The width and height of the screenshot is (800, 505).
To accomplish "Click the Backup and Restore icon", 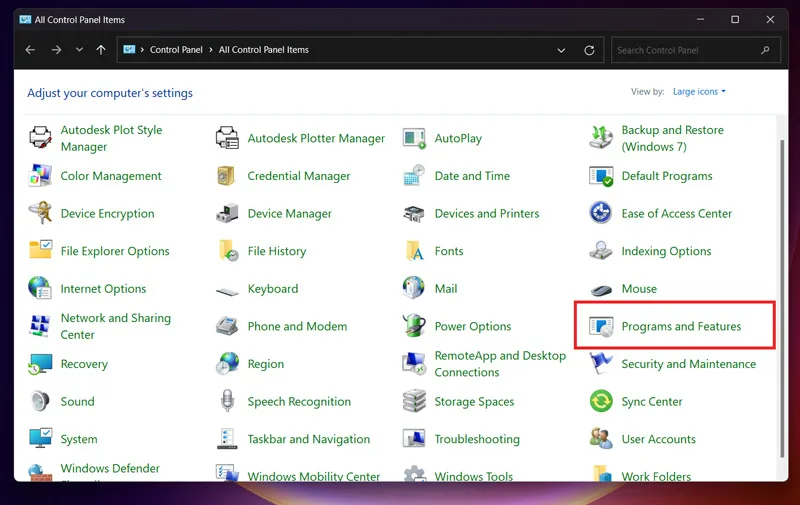I will pos(601,138).
